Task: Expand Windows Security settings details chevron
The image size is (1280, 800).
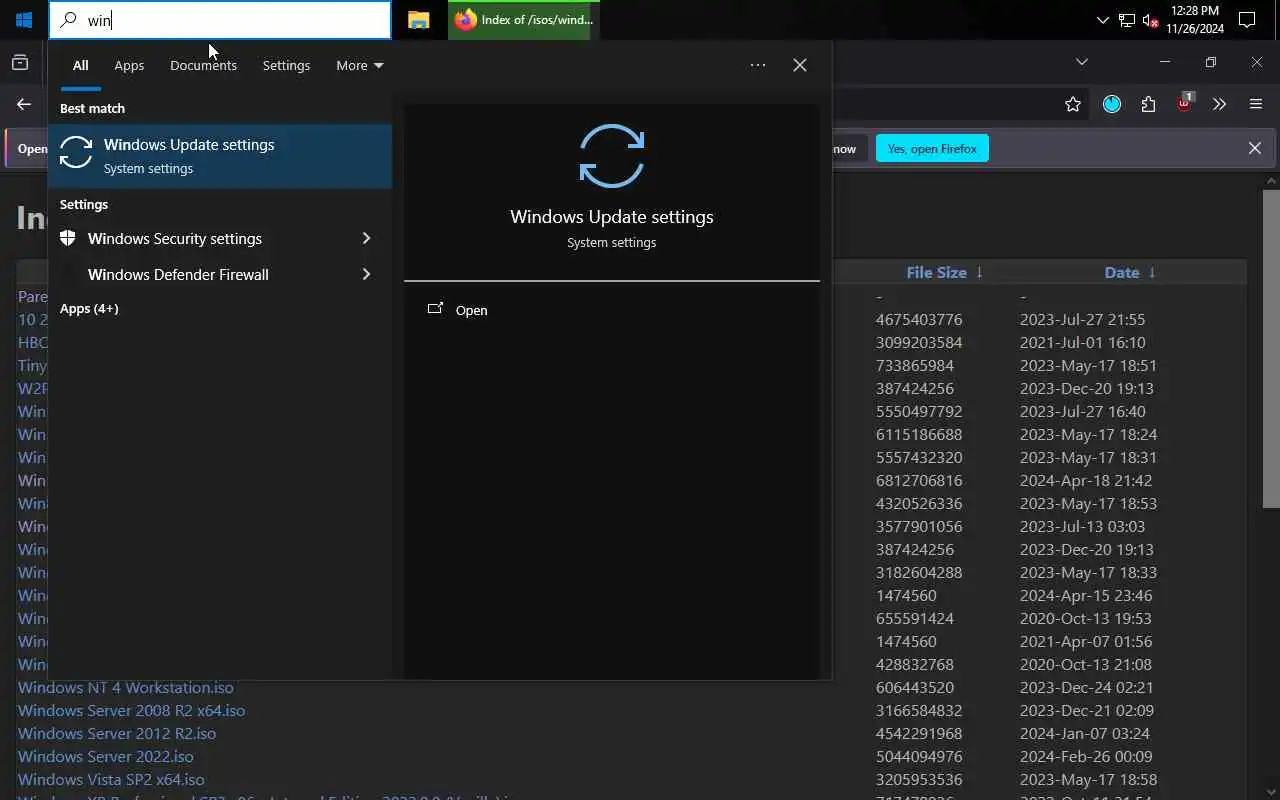Action: (366, 238)
